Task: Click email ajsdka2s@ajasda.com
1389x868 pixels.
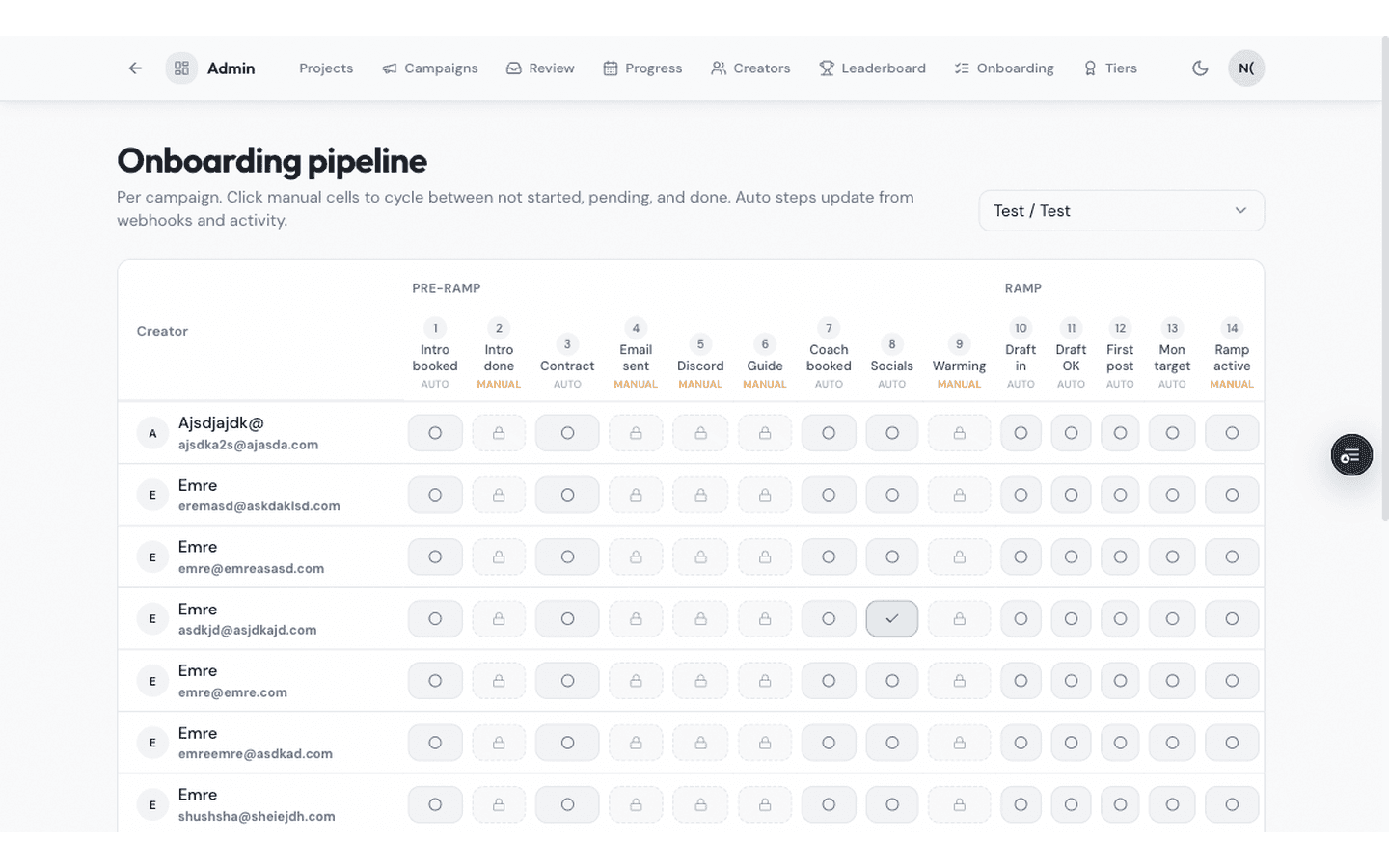Action: click(248, 445)
